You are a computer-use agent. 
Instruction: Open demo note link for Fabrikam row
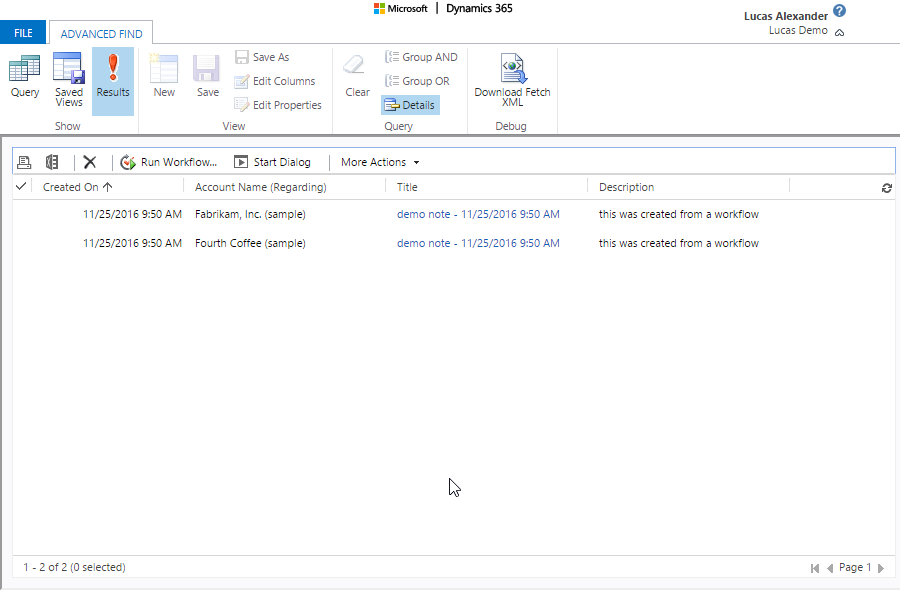(x=478, y=214)
